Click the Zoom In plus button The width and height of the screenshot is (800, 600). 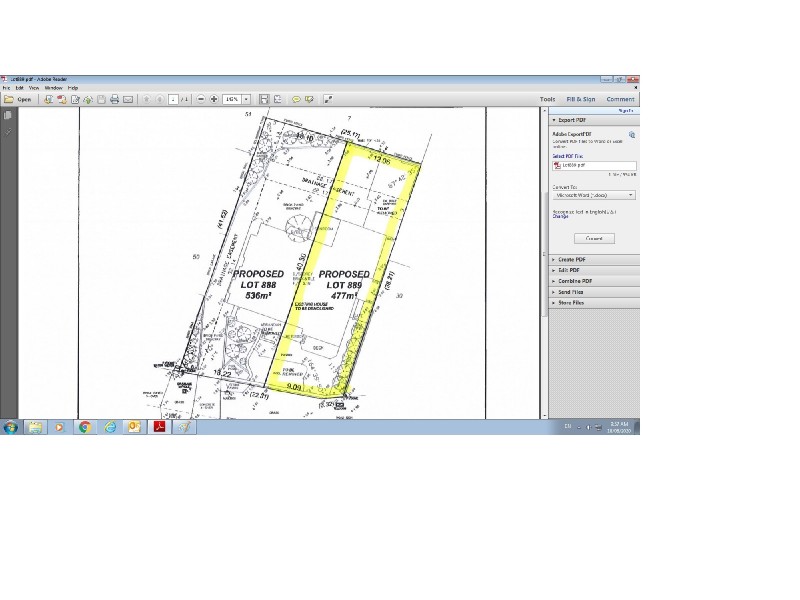(214, 99)
